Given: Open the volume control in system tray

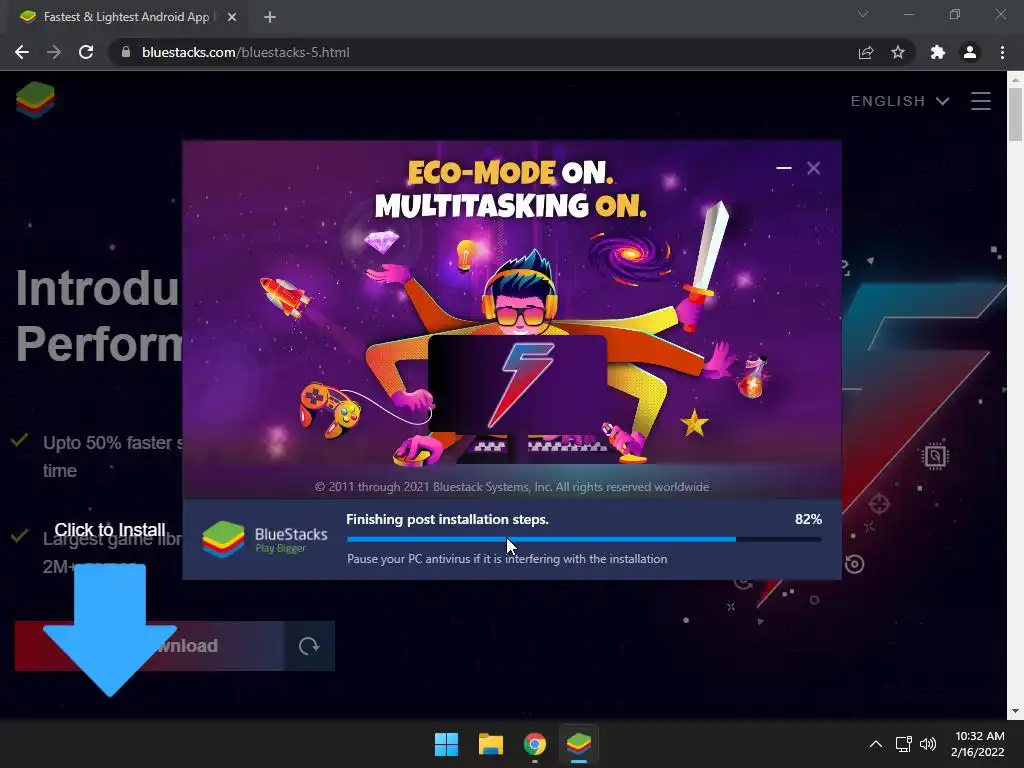Looking at the screenshot, I should pos(928,744).
